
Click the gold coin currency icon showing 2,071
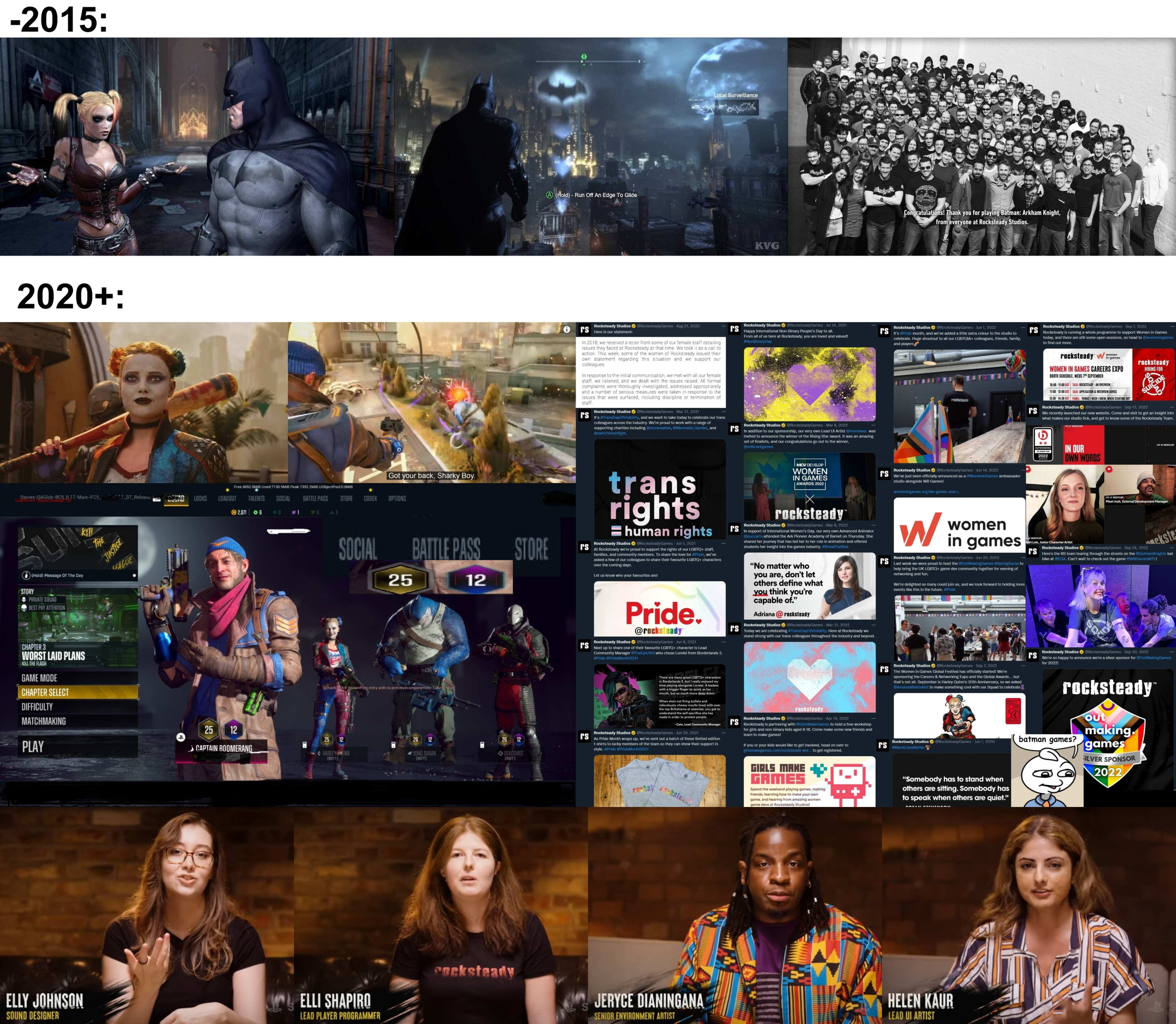click(x=233, y=513)
